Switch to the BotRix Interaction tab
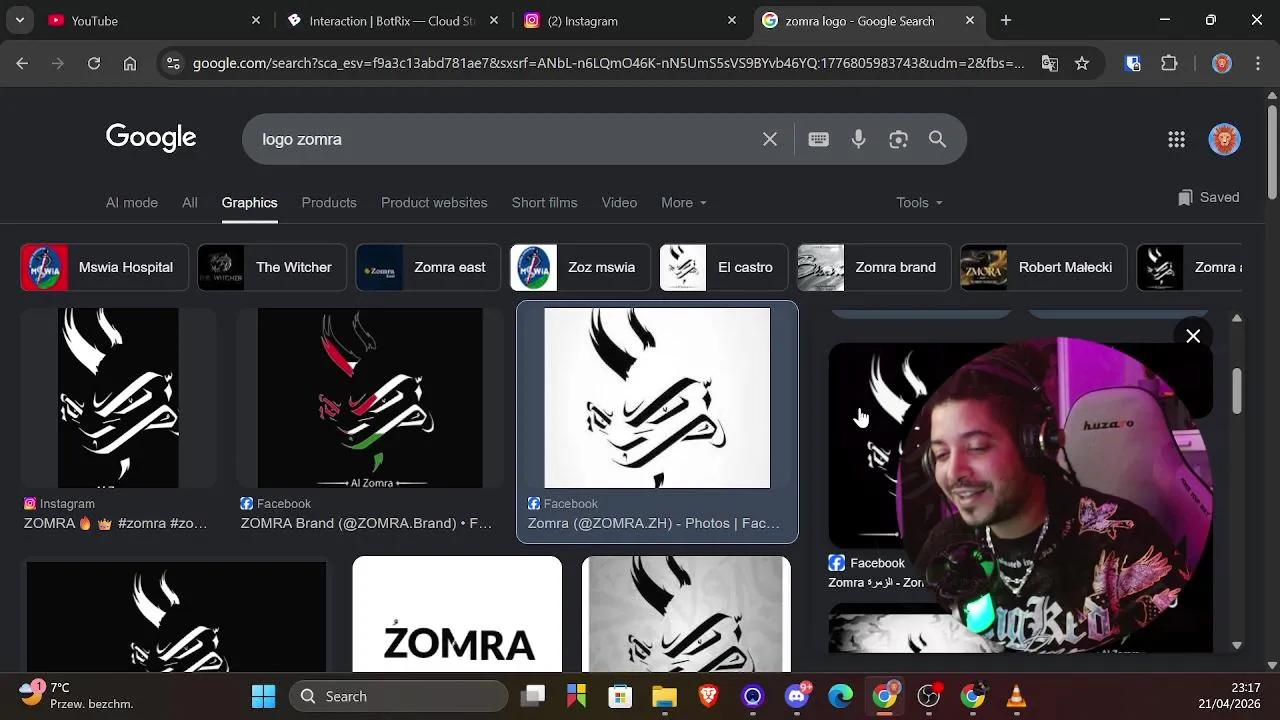This screenshot has width=1280, height=720. 392,20
